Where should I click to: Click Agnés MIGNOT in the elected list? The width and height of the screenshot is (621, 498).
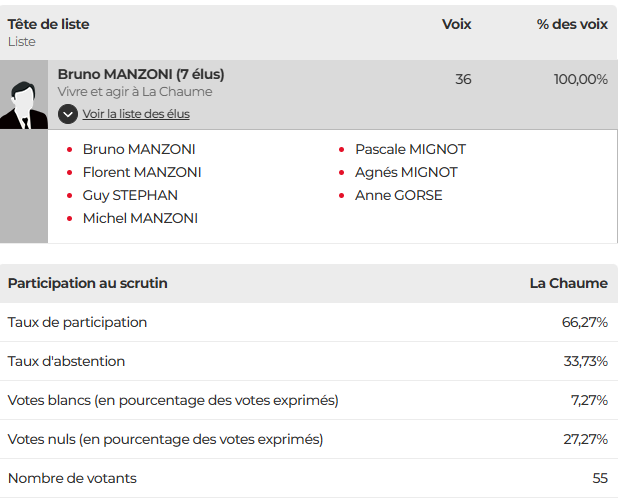tap(406, 172)
